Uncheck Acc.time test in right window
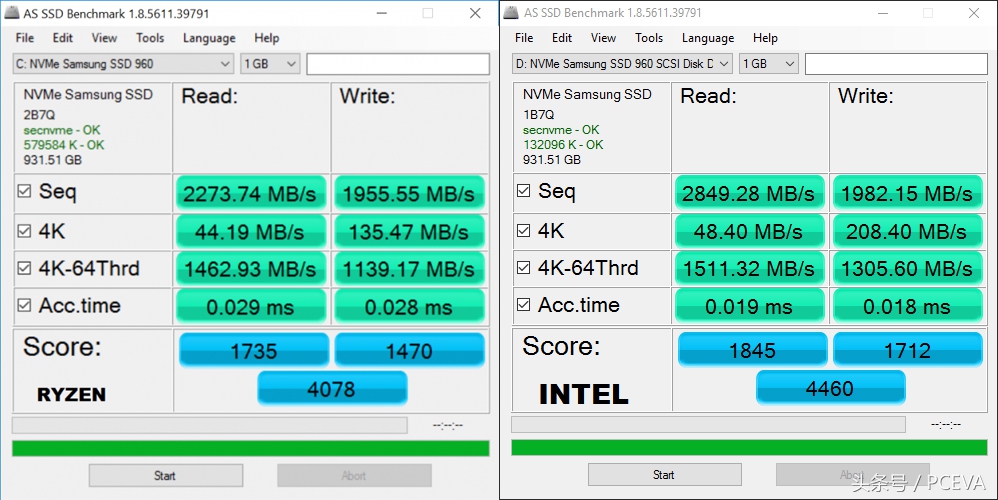 (x=523, y=305)
